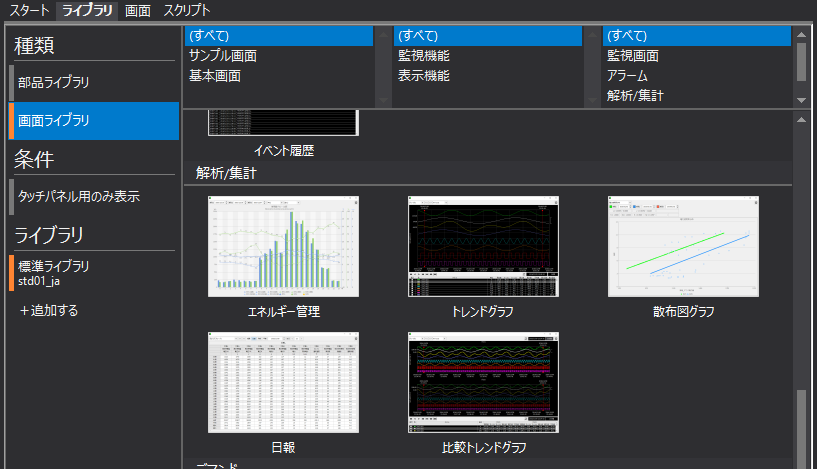Toggle タッチパネル用のみ表示 condition
Viewport: 817px width, 469px height.
94,196
